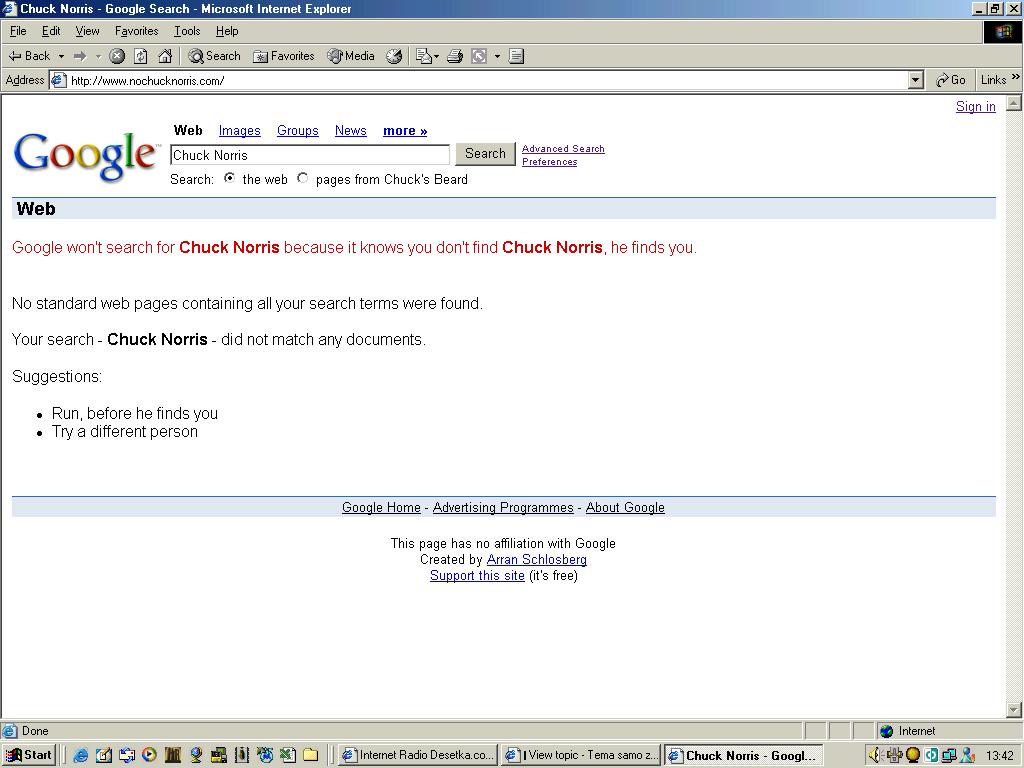Open the Back button history dropdown arrow
Image resolution: width=1024 pixels, height=768 pixels.
pos(61,56)
